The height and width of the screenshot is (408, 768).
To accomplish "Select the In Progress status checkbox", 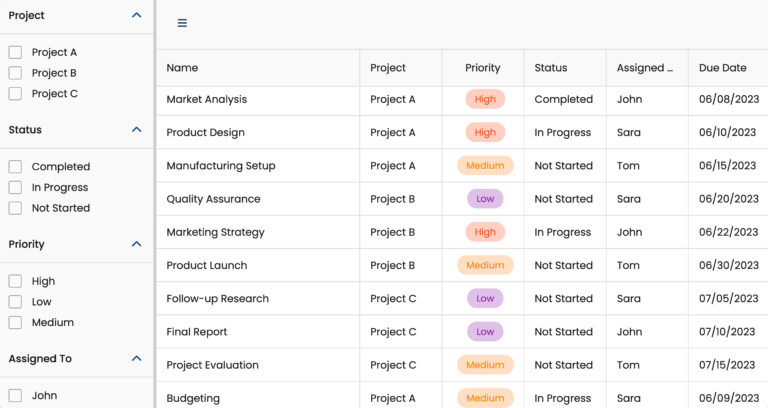I will 15,188.
